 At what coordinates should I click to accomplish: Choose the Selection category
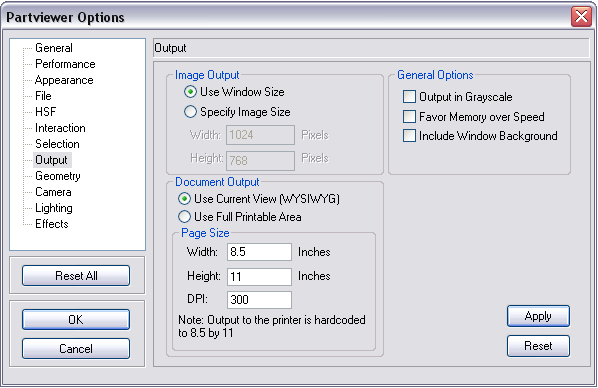57,144
